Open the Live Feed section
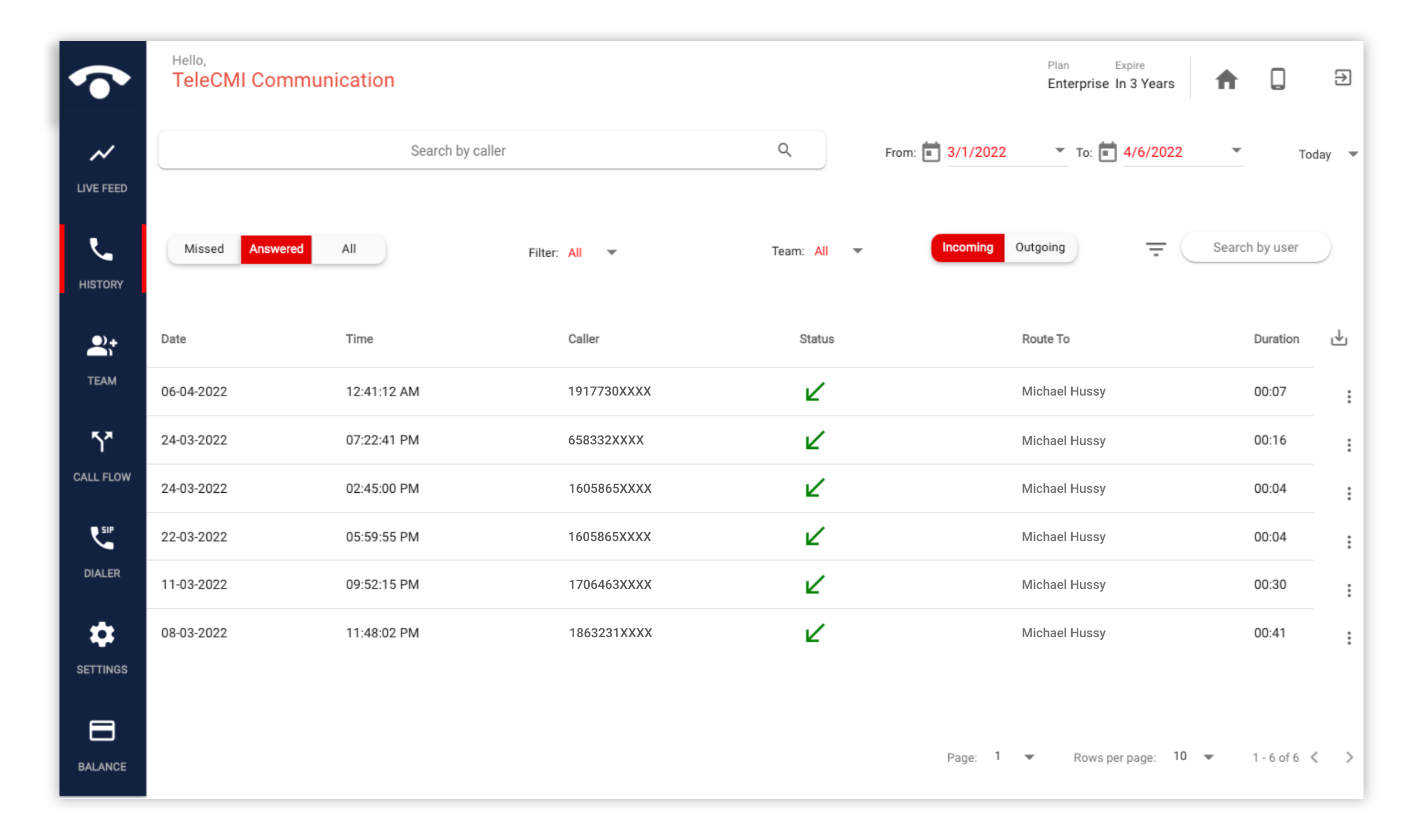The height and width of the screenshot is (840, 1423). [102, 169]
